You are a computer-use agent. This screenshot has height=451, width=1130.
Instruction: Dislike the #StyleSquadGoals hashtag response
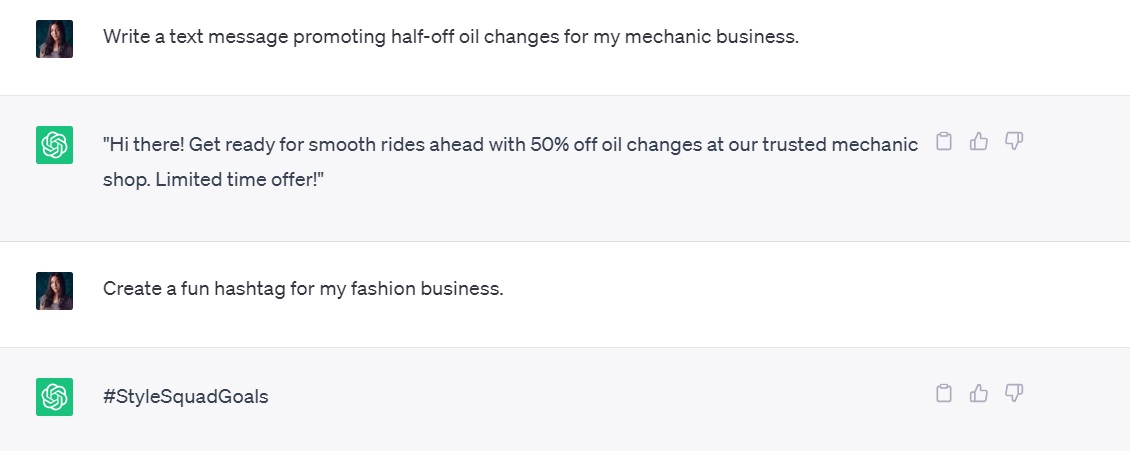(1014, 393)
